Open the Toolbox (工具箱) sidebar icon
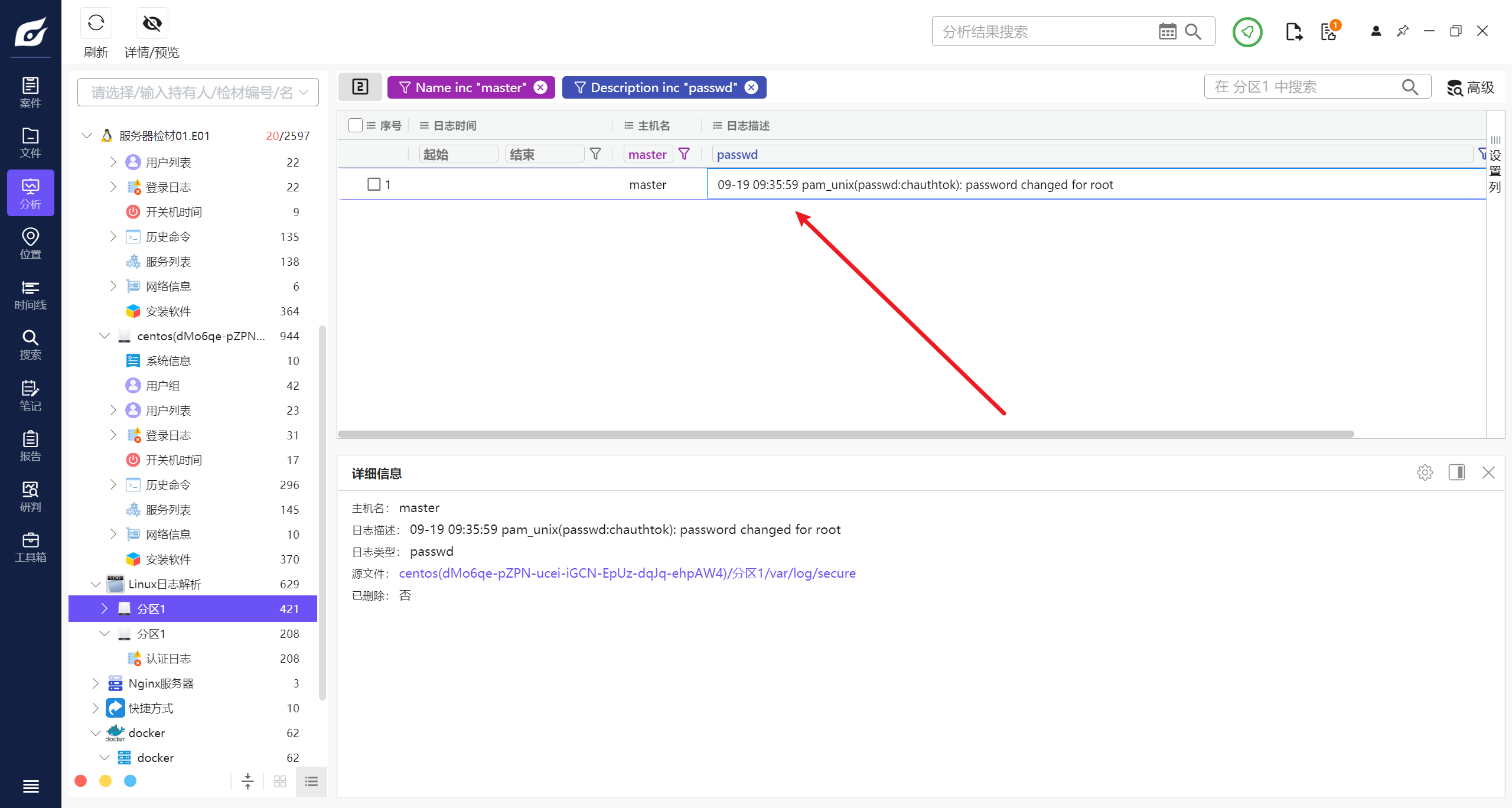The width and height of the screenshot is (1512, 808). [30, 547]
